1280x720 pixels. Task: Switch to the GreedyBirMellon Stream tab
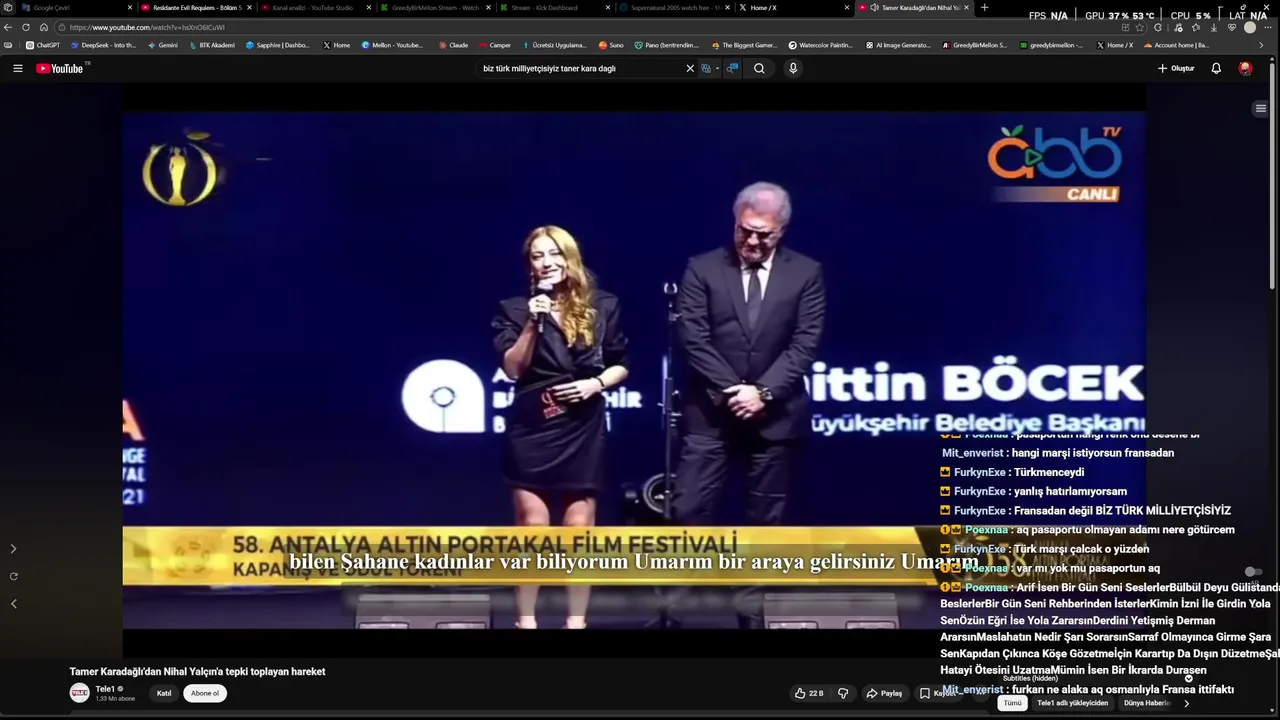point(434,7)
